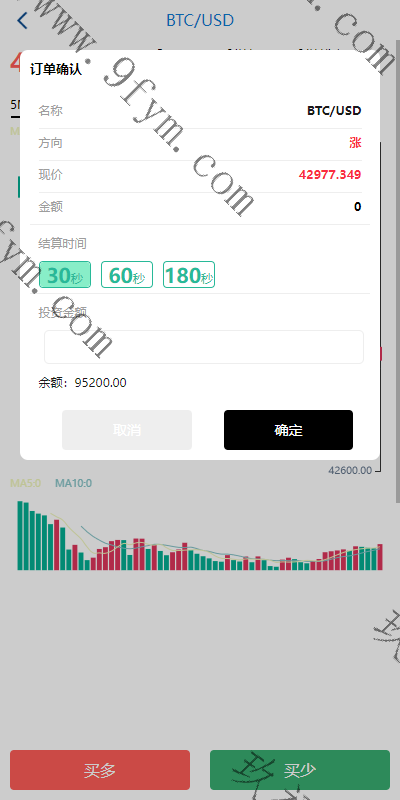Choose the 60秒 settlement option
Screen dimensions: 400x800
click(x=127, y=274)
